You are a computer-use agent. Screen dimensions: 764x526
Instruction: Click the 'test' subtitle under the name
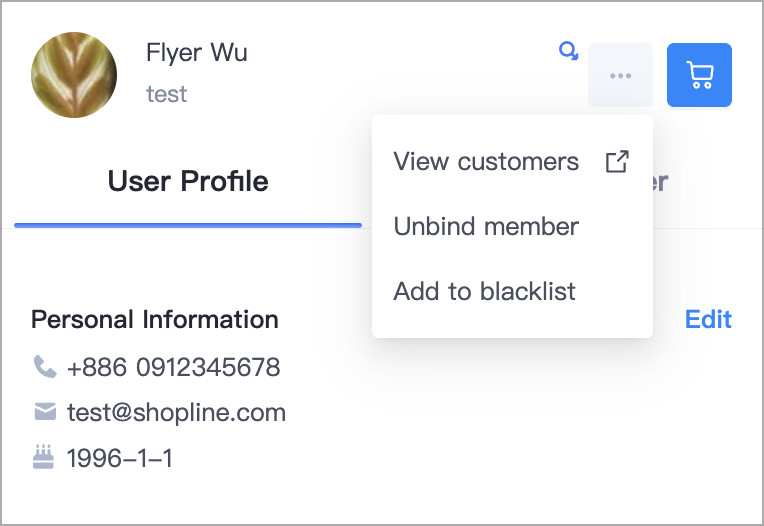click(167, 94)
